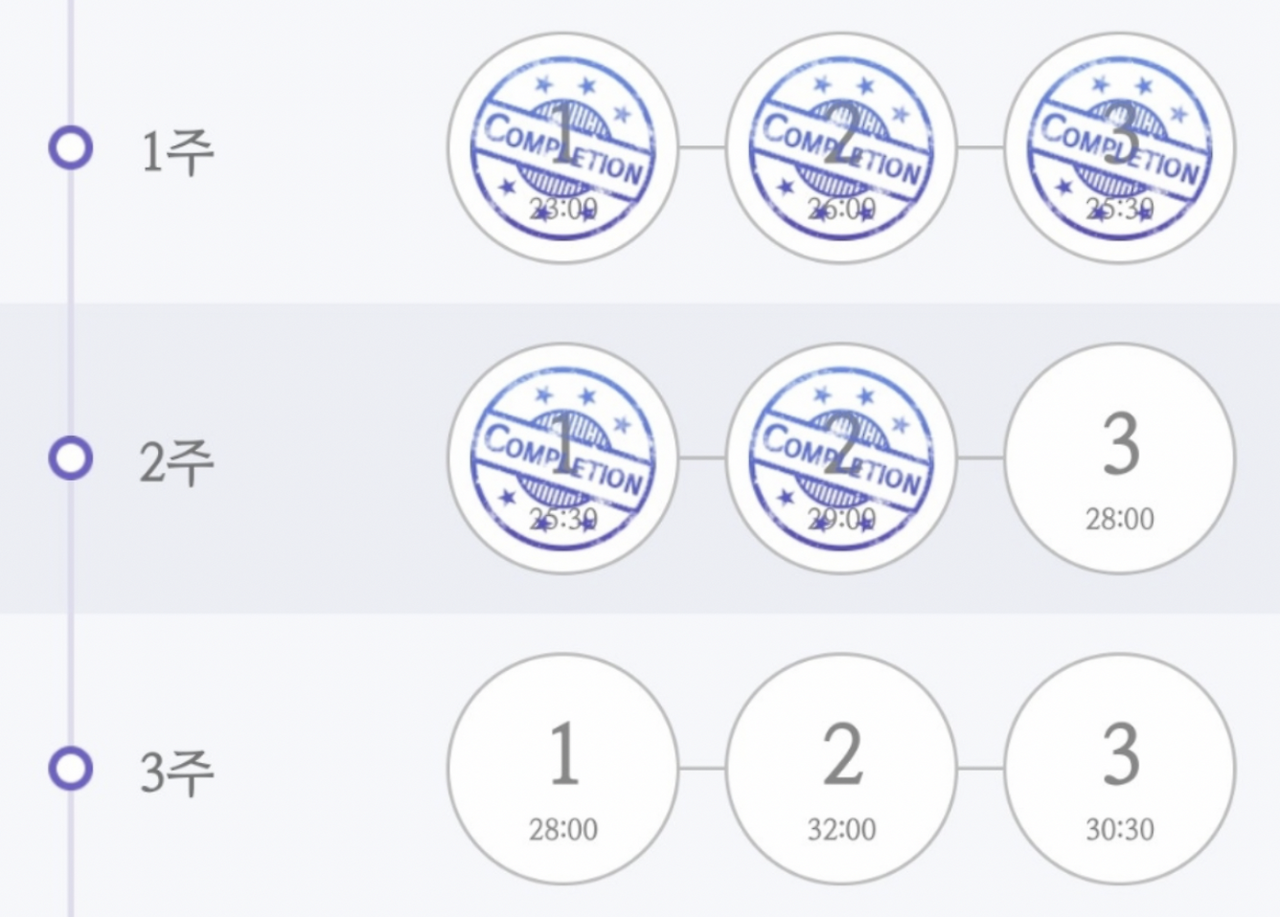Start week 2 day 3 workout 28:00
This screenshot has height=917, width=1280.
pos(1119,458)
